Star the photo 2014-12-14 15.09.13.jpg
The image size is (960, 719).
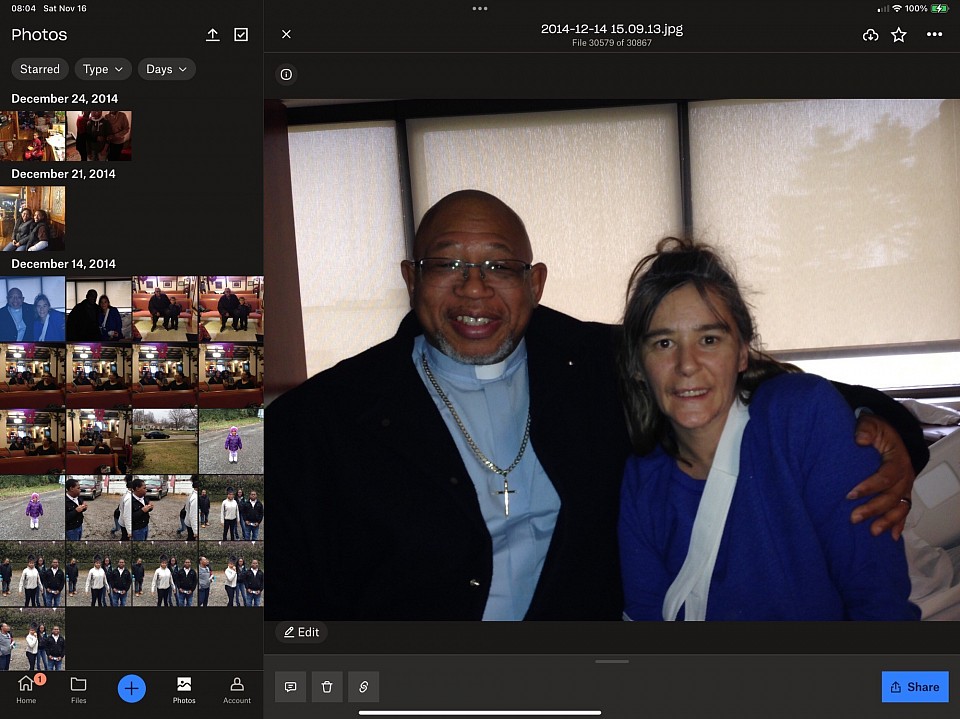[x=899, y=35]
